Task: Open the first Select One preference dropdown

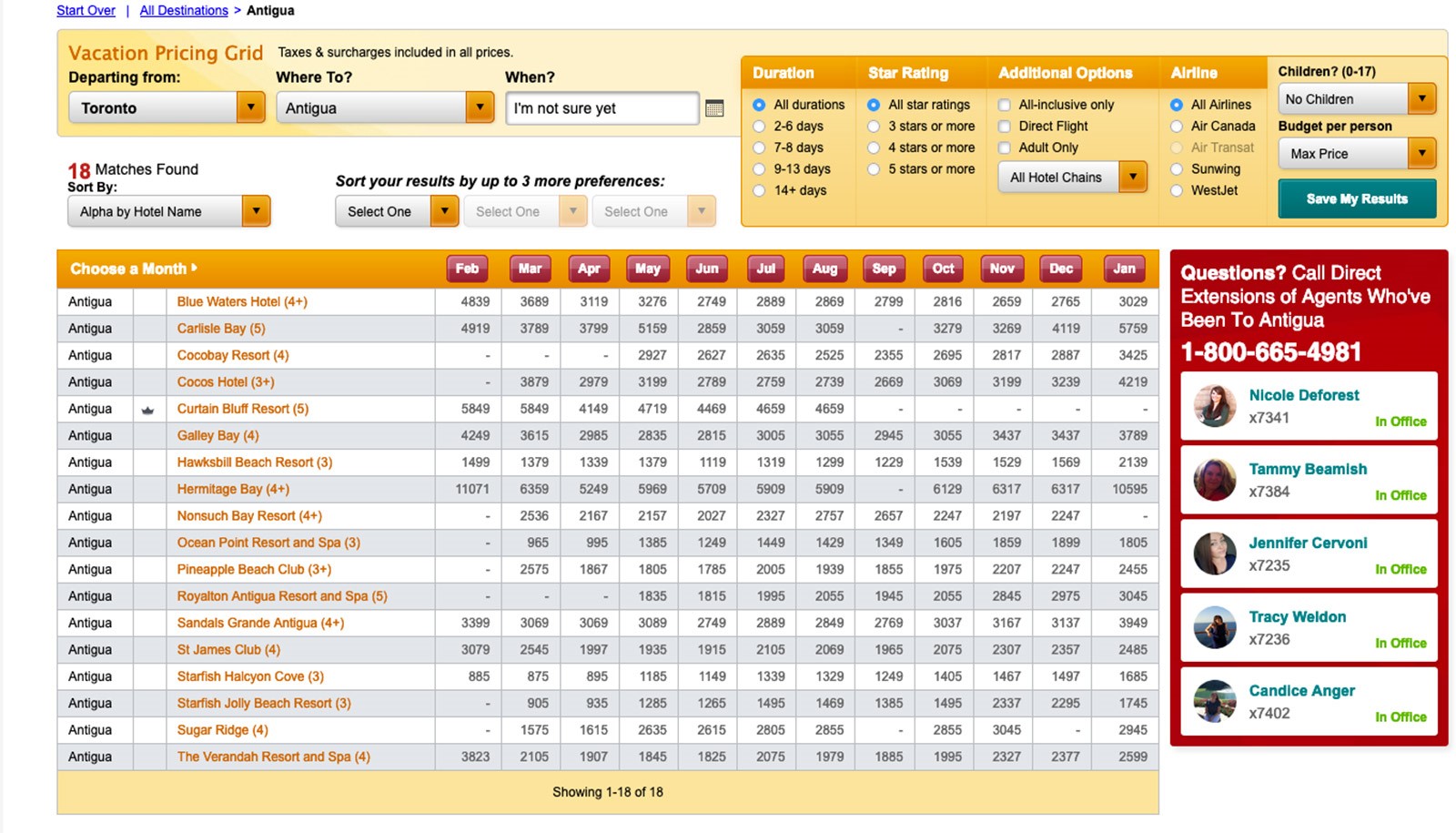Action: point(397,211)
